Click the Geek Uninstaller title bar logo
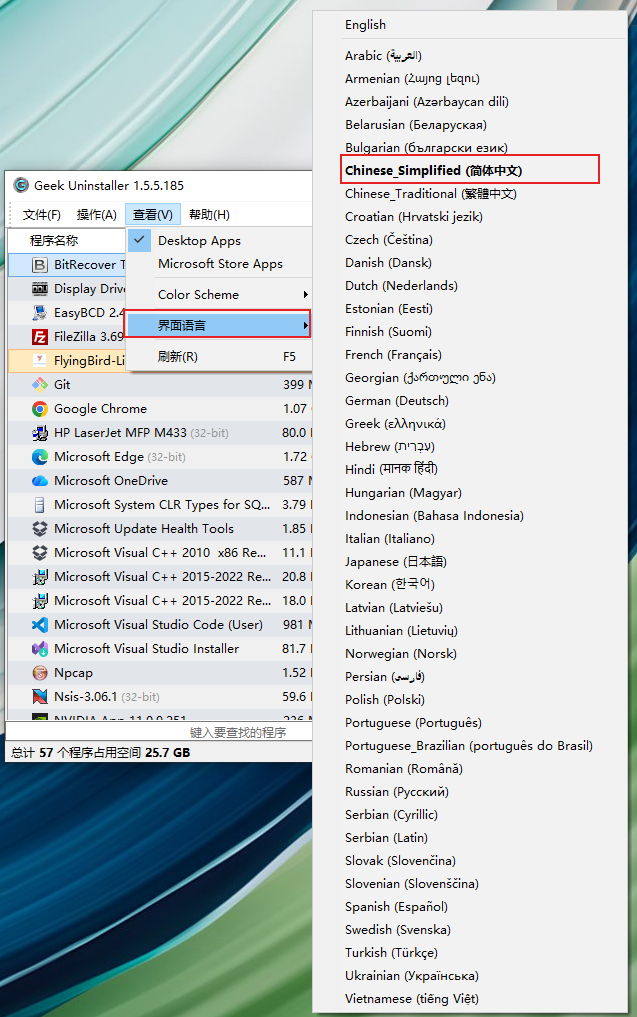This screenshot has height=1017, width=637. coord(21,185)
